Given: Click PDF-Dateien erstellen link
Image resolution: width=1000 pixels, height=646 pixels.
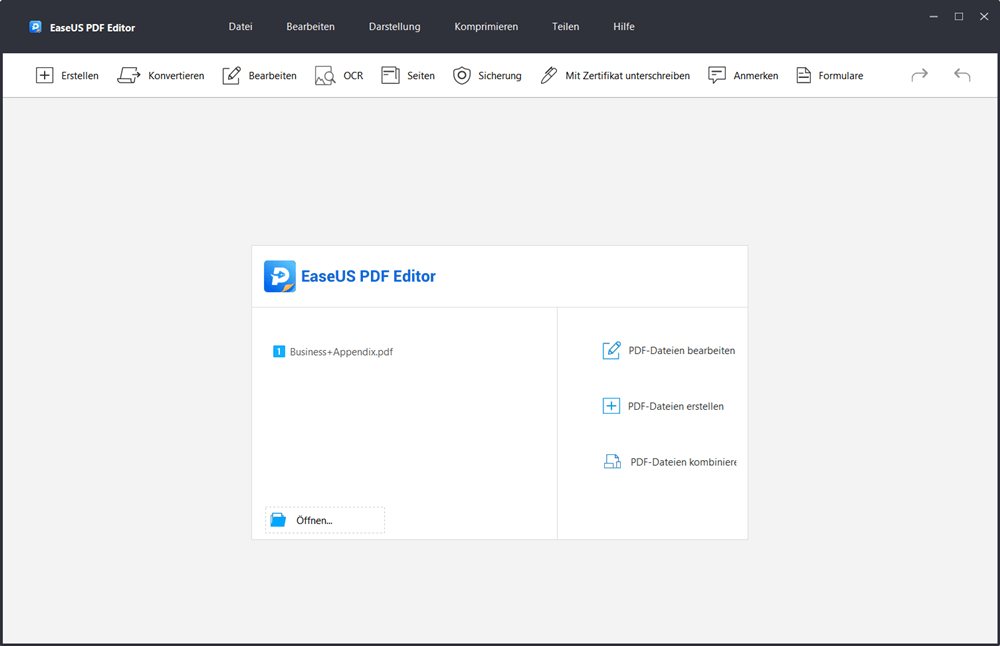Looking at the screenshot, I should [x=675, y=406].
